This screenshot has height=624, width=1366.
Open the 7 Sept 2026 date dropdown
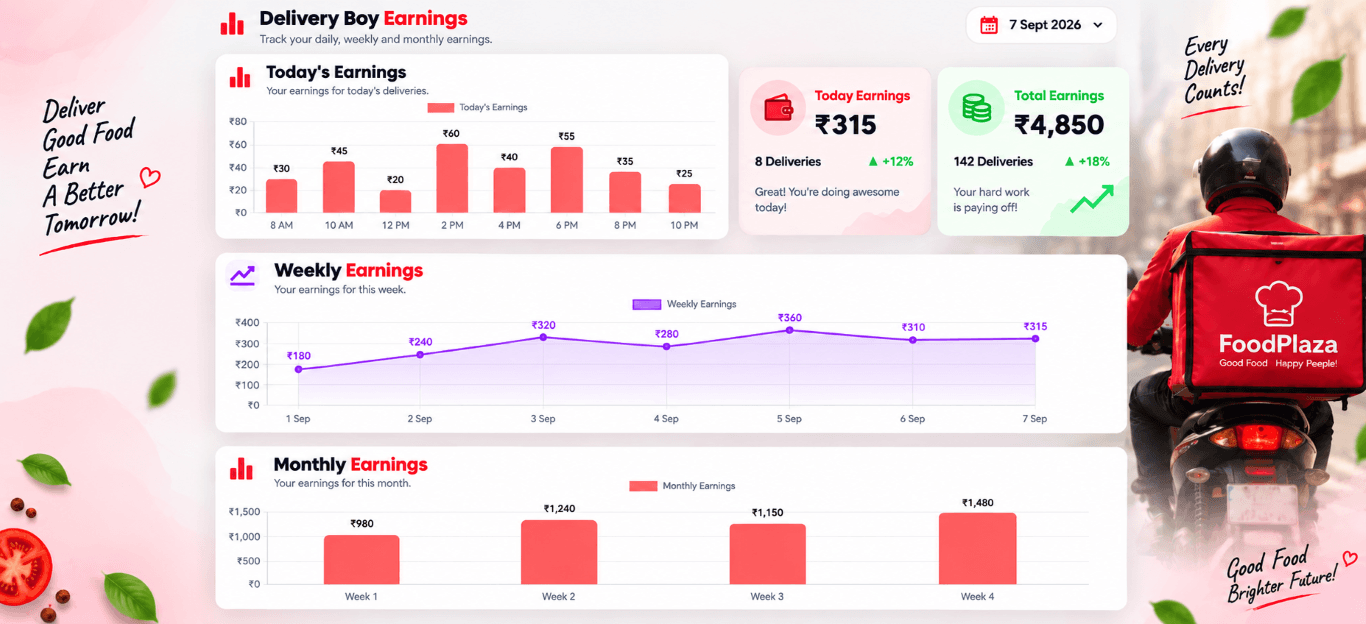tap(1041, 25)
